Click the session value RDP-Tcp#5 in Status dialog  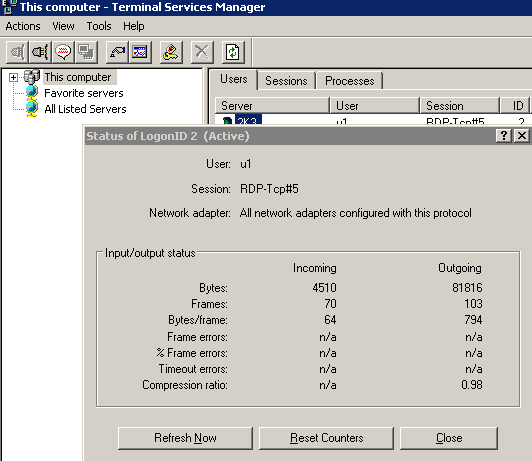pyautogui.click(x=269, y=189)
